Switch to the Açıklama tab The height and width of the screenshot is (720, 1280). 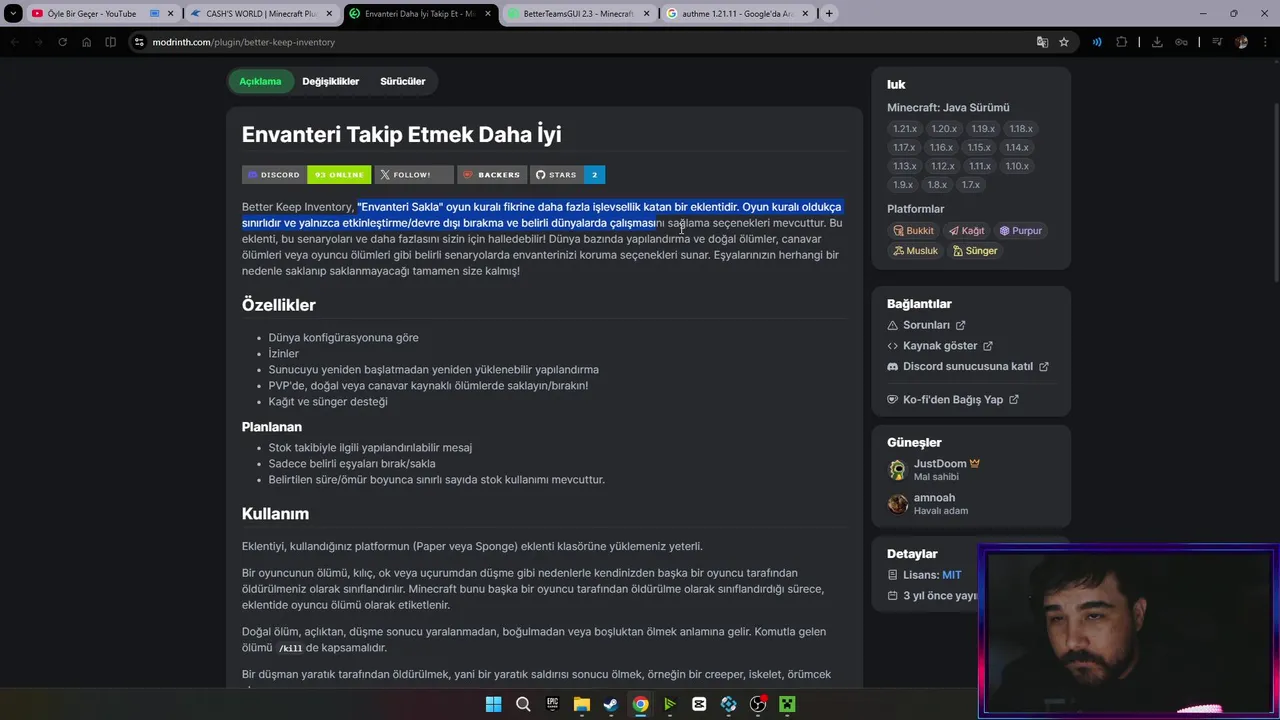click(260, 81)
